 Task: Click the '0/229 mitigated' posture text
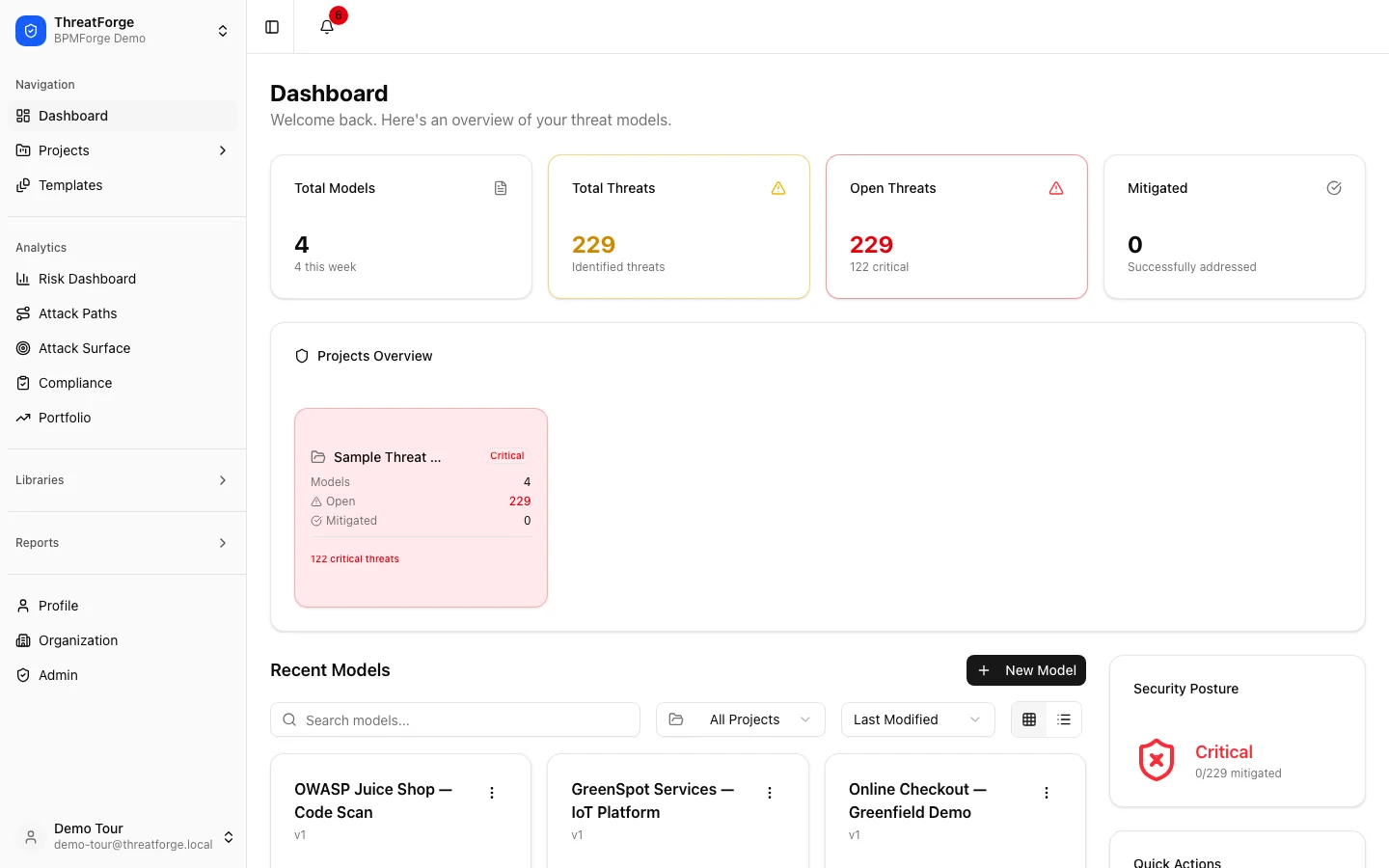(x=1239, y=773)
